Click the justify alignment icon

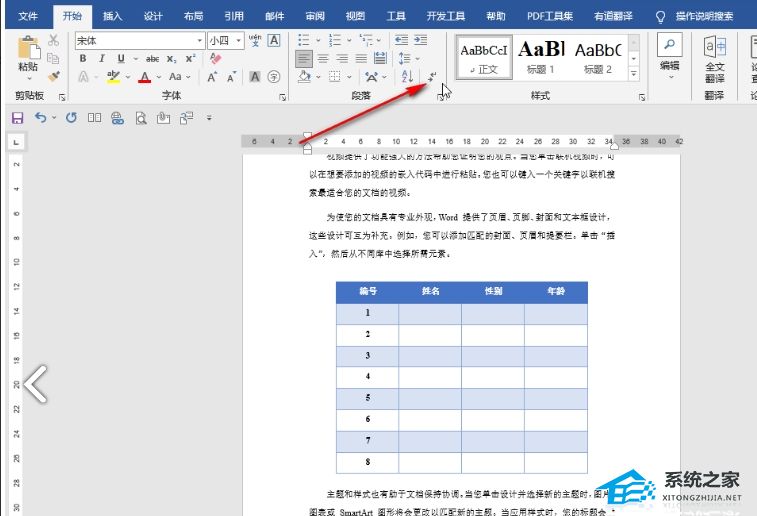coord(361,59)
